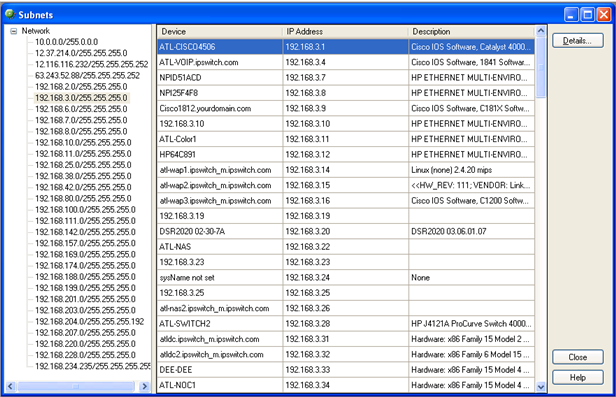Select subnet 12.37.214.0/255.255.255.0
Viewport: 616px width, 397px height.
(81, 53)
